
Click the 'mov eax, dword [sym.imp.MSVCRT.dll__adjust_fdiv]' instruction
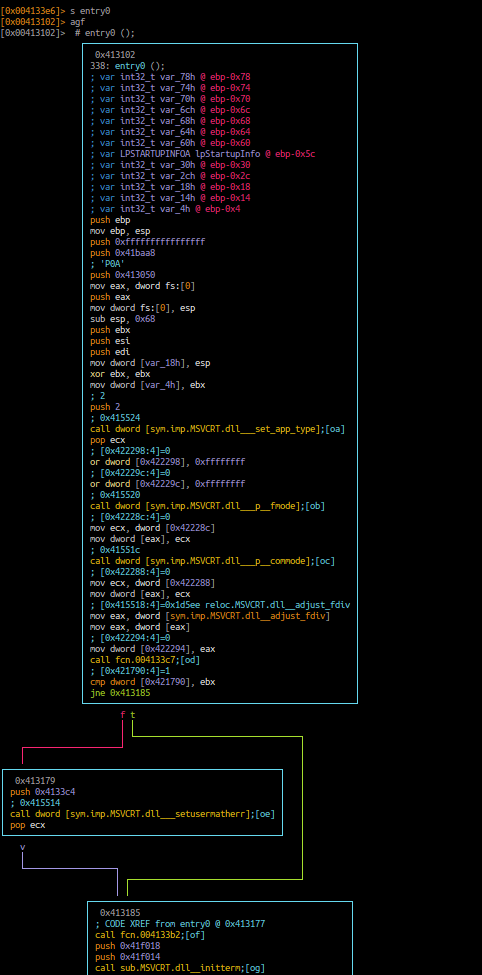pyautogui.click(x=210, y=616)
